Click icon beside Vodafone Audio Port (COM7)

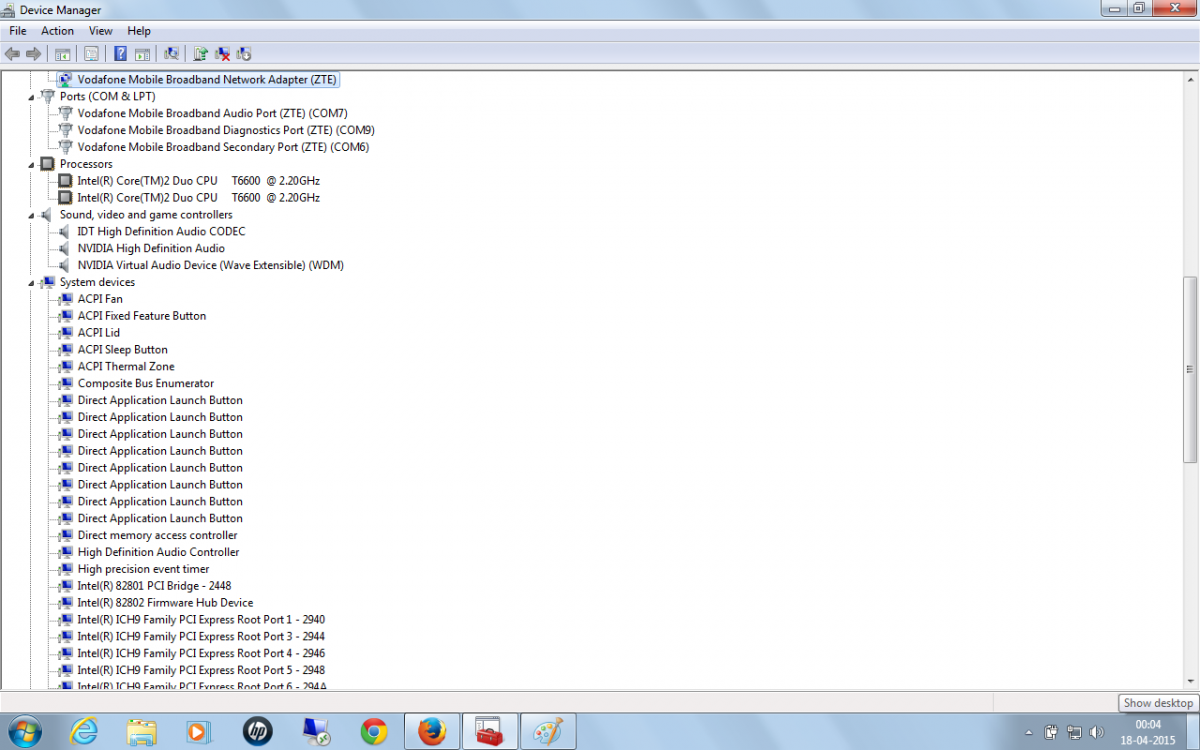(65, 113)
